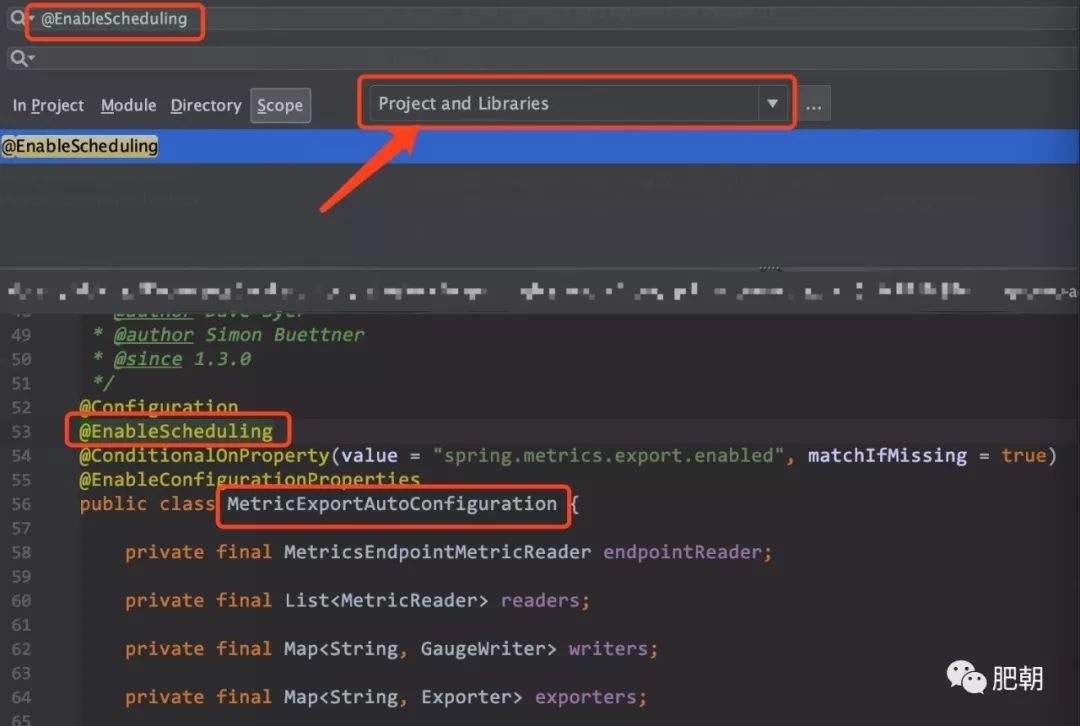Focus the empty replace input field
The height and width of the screenshot is (726, 1080).
544,59
